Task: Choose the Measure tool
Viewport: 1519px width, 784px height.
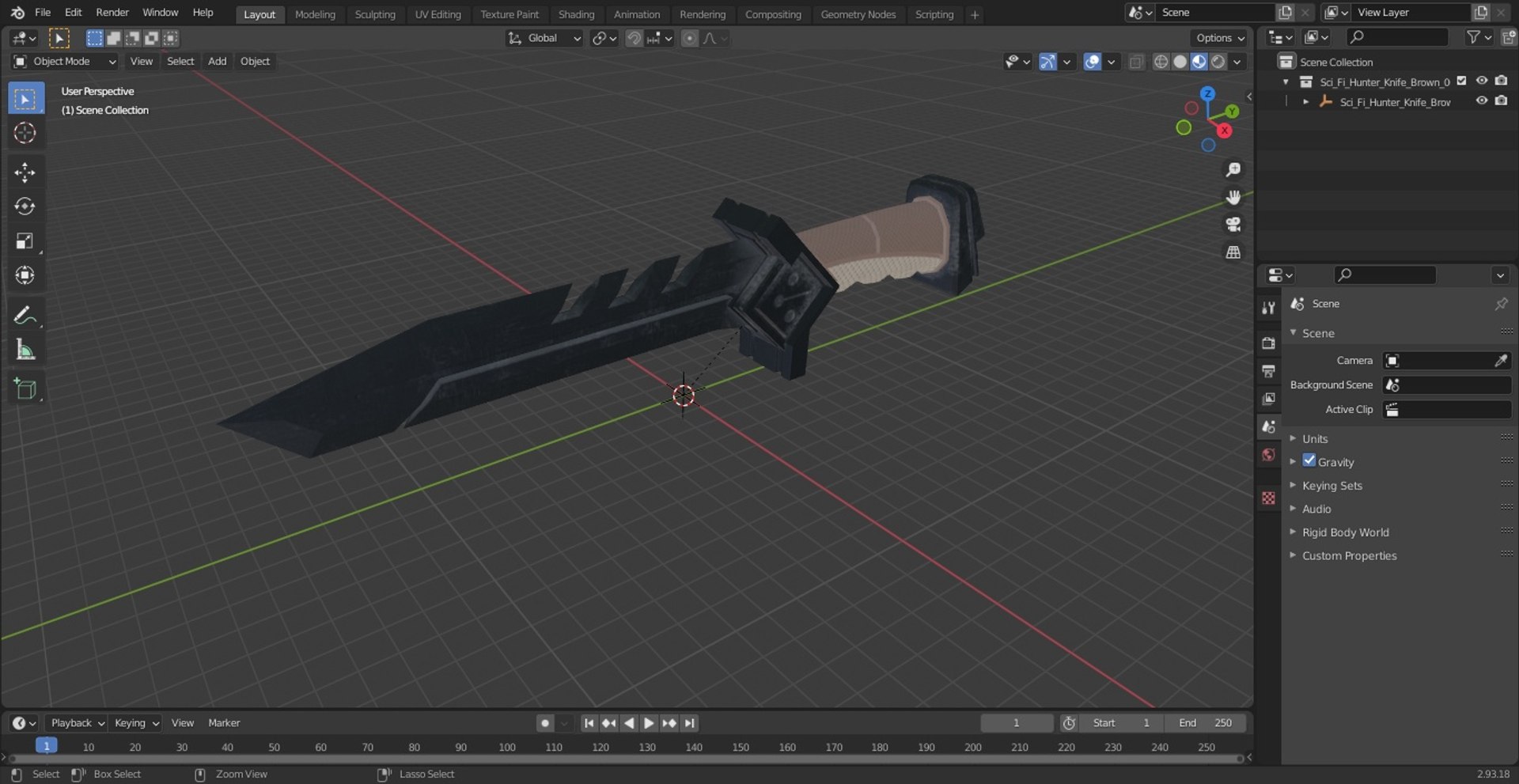Action: coord(25,350)
